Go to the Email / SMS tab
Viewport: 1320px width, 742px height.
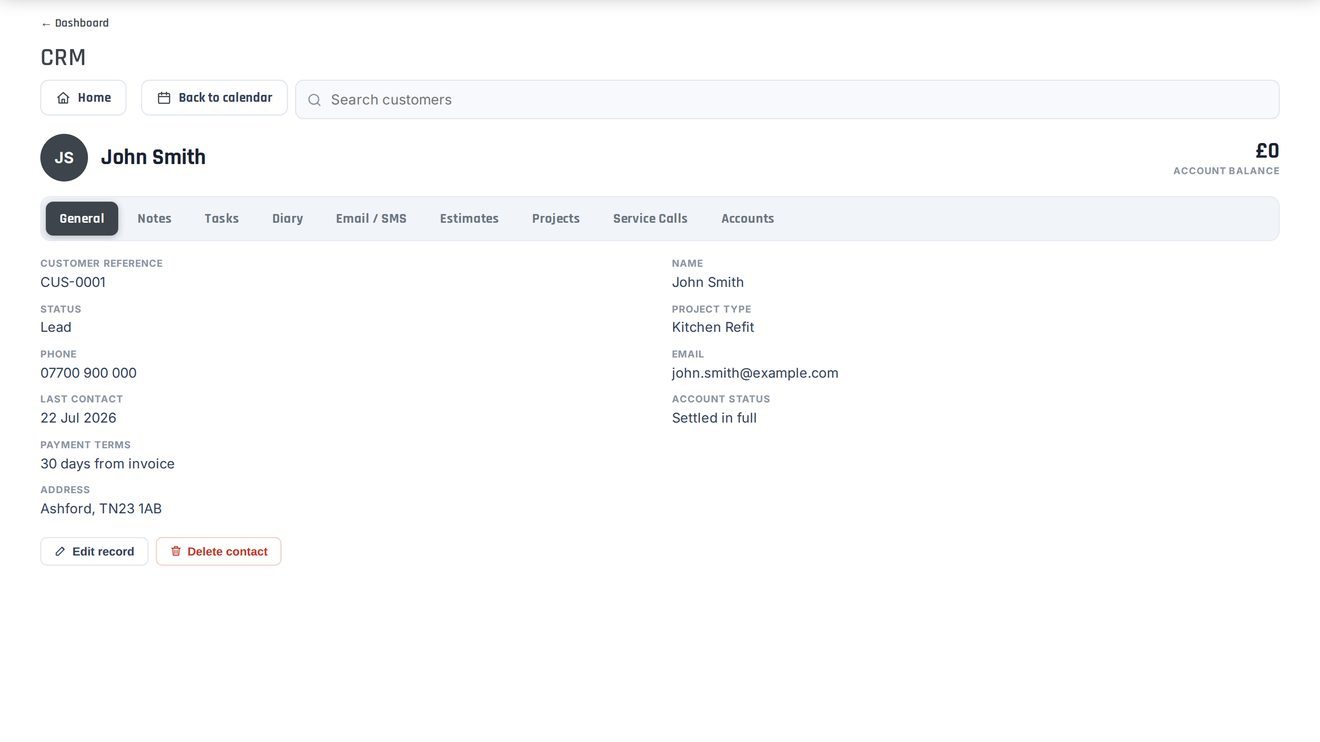[x=371, y=219]
